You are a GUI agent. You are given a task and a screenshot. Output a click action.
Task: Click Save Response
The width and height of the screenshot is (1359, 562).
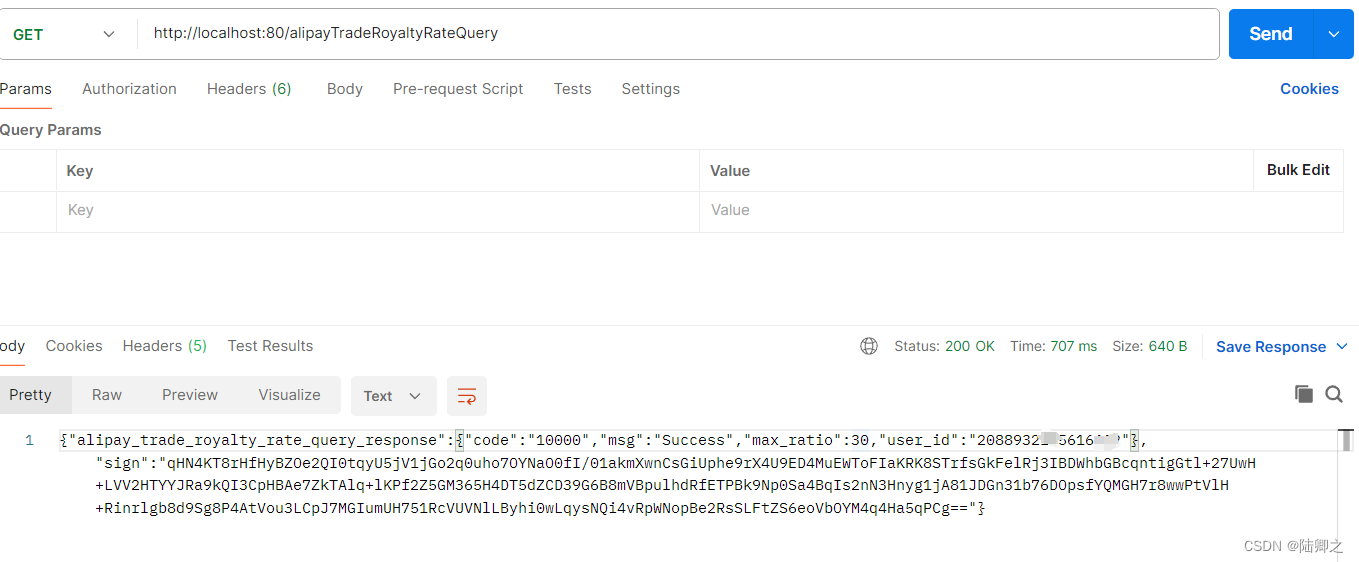click(x=1271, y=346)
